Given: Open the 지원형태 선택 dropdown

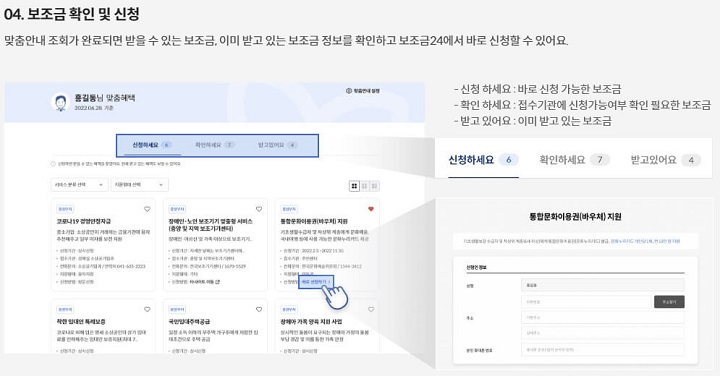Looking at the screenshot, I should point(140,185).
